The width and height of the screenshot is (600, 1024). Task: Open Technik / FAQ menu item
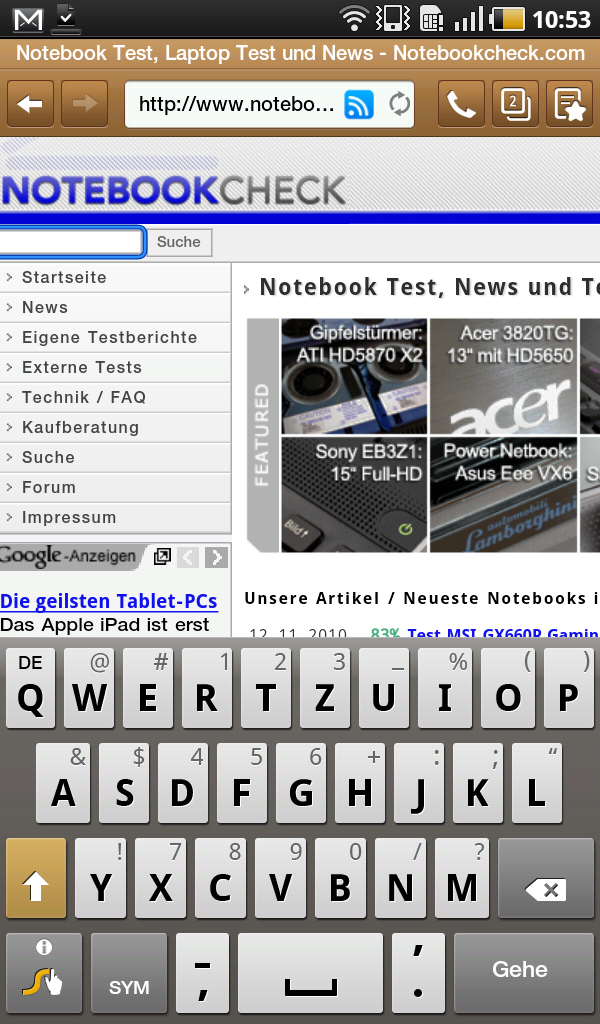pos(115,398)
